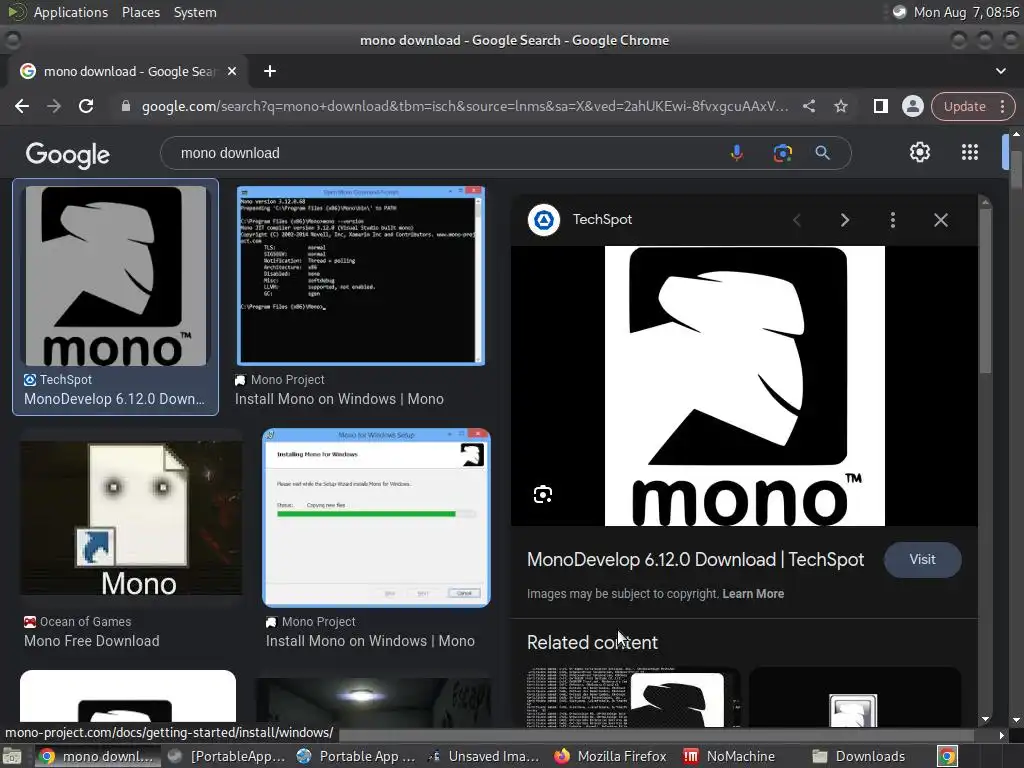Click MonoDevelop 6.12.0 Down... result title
Screen dimensions: 1024x768
114,399
